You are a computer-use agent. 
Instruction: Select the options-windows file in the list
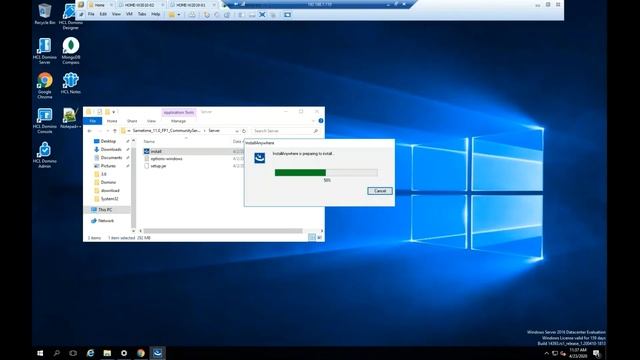pyautogui.click(x=166, y=159)
